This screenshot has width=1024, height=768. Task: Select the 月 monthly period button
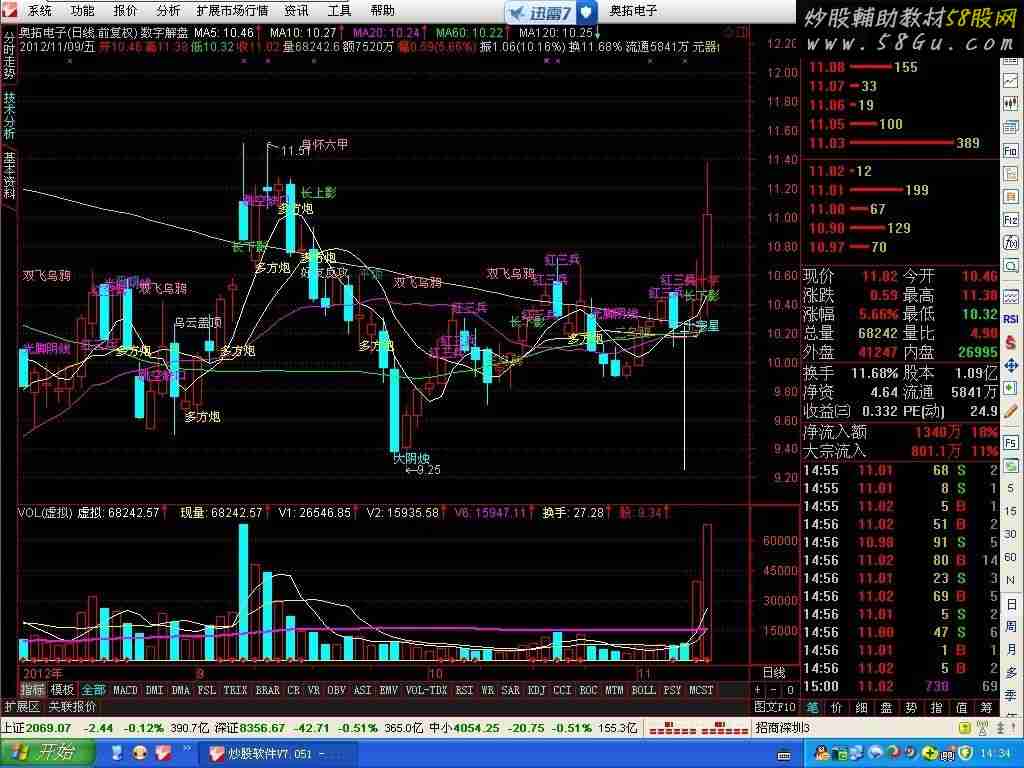(1011, 649)
